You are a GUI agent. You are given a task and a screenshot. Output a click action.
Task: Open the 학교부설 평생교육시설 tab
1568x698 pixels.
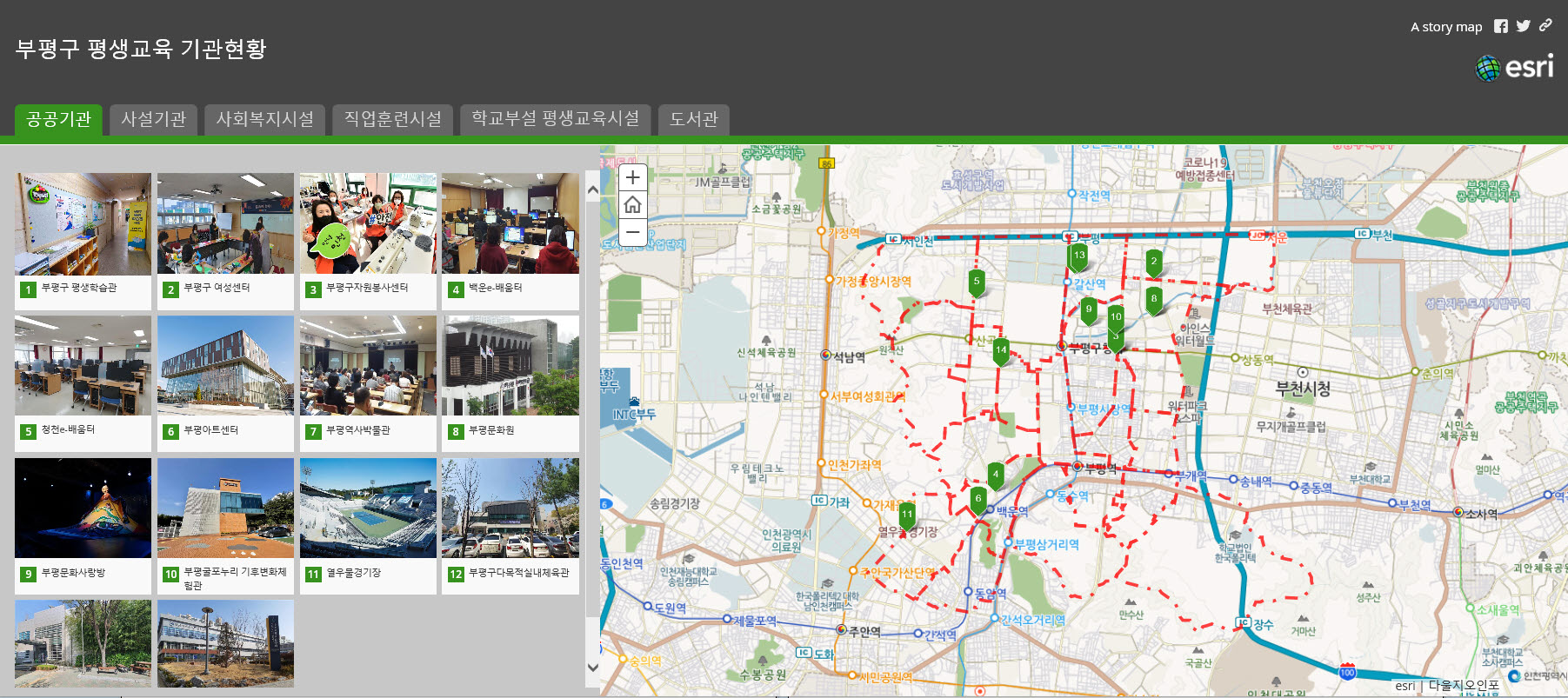click(555, 119)
